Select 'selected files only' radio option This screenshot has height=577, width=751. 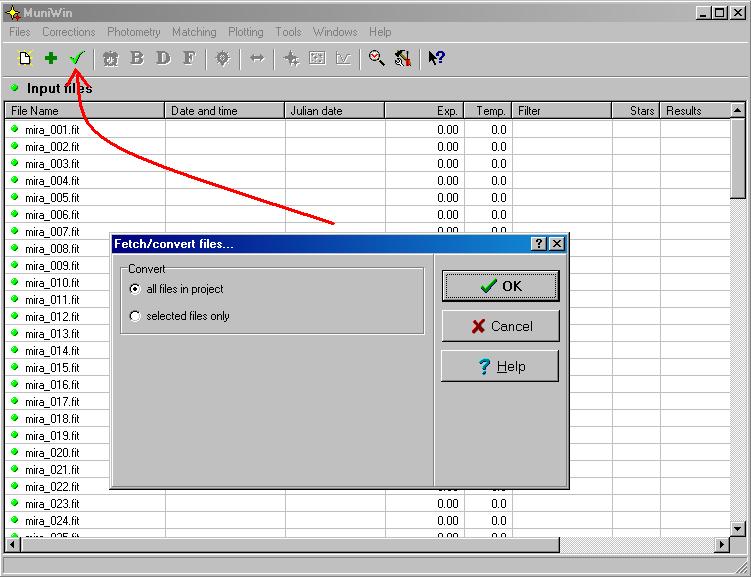(136, 316)
